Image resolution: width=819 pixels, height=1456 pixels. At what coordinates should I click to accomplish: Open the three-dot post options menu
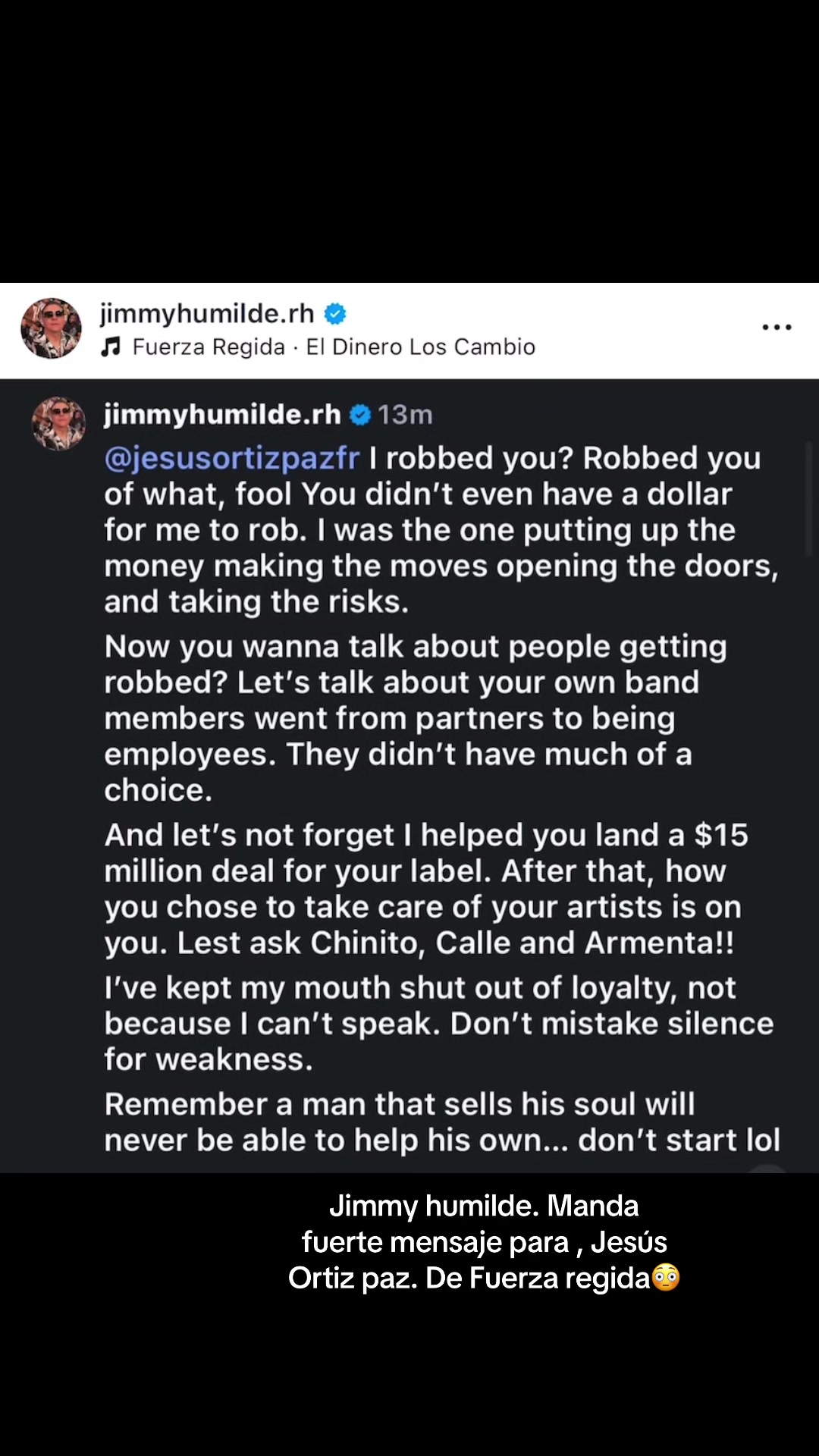pos(777,328)
